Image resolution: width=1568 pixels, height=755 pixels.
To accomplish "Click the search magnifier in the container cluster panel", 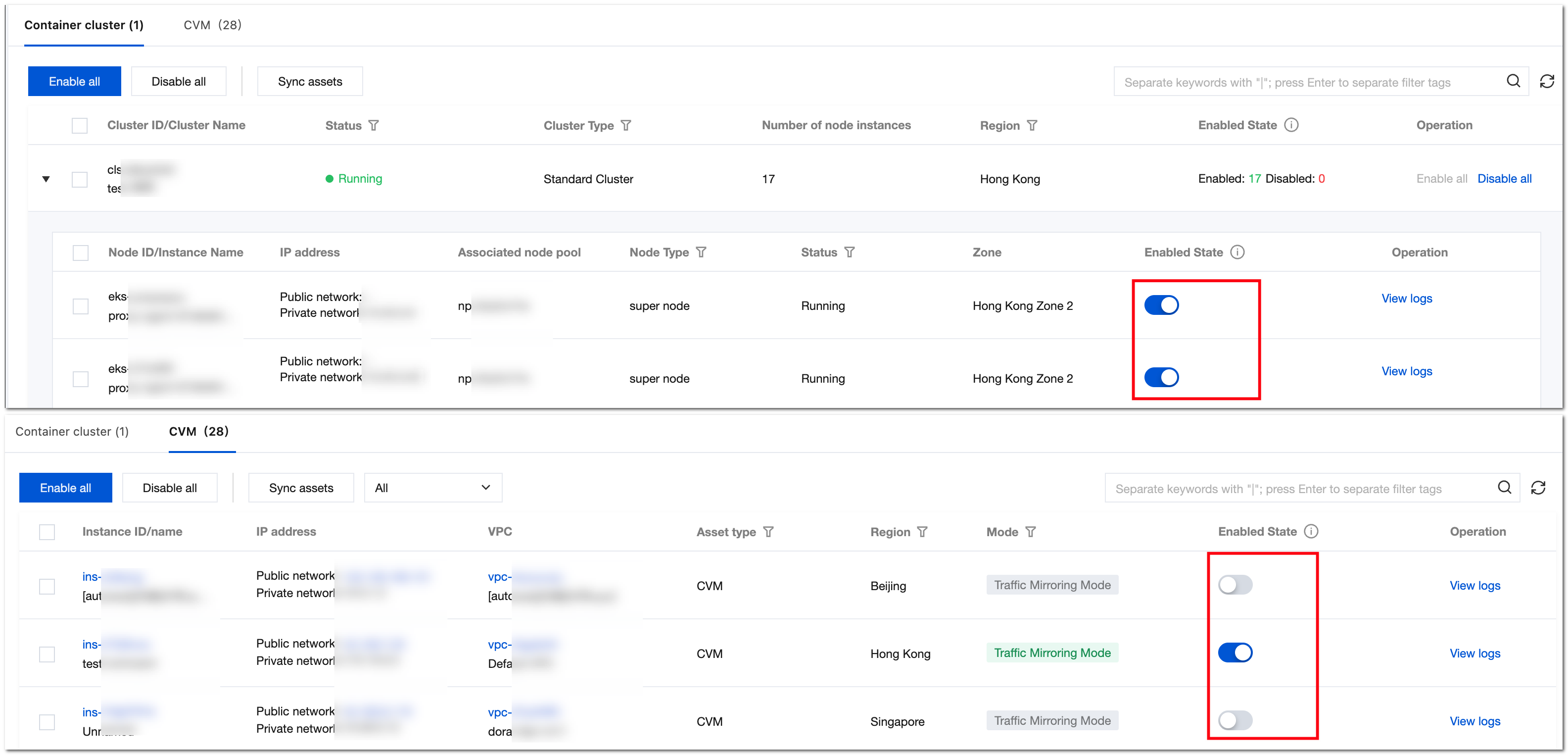I will pyautogui.click(x=1513, y=81).
